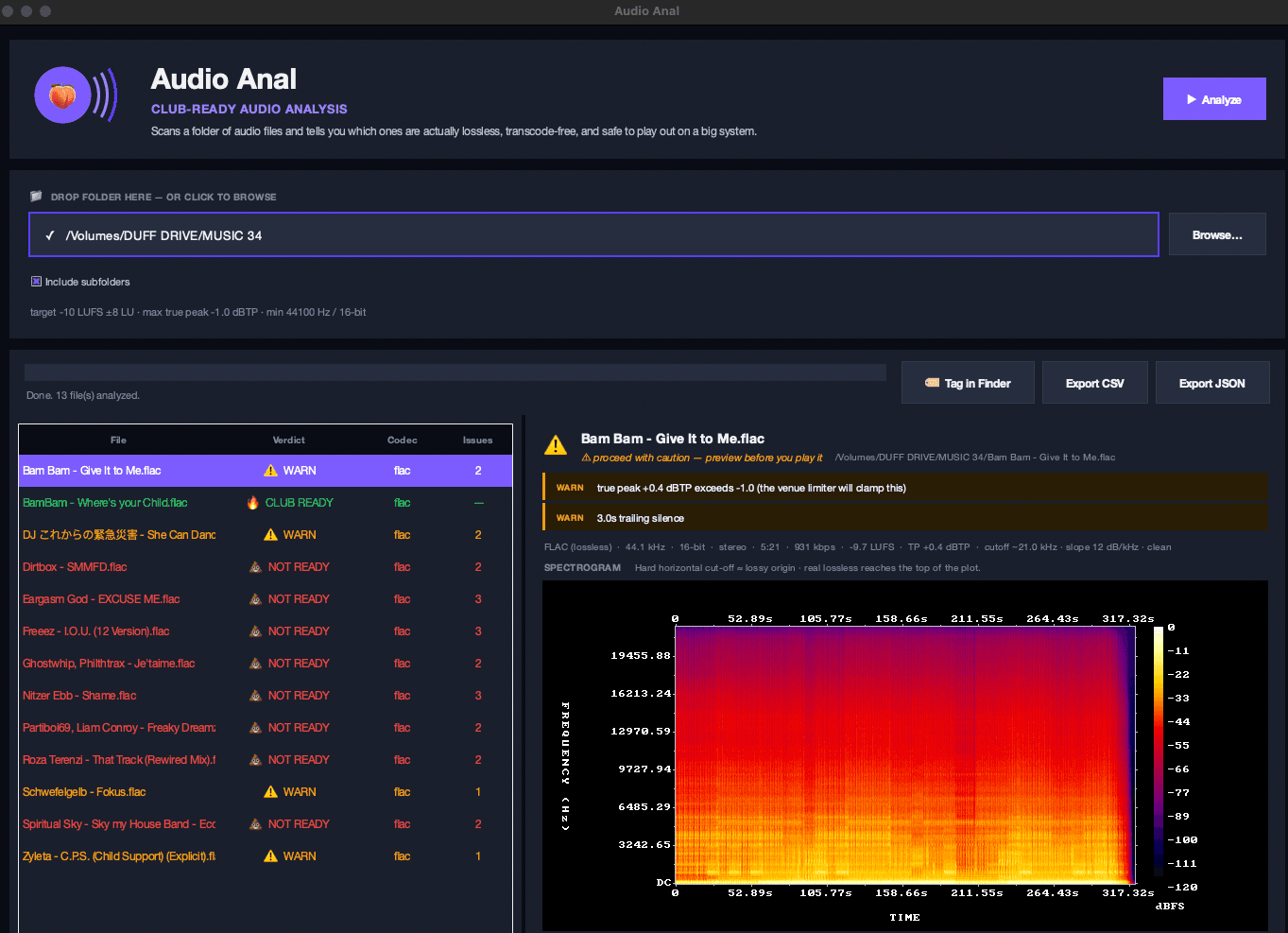Click the folder icon beside Drop Folder Here
Screen dimensions: 1288x933
(x=36, y=197)
